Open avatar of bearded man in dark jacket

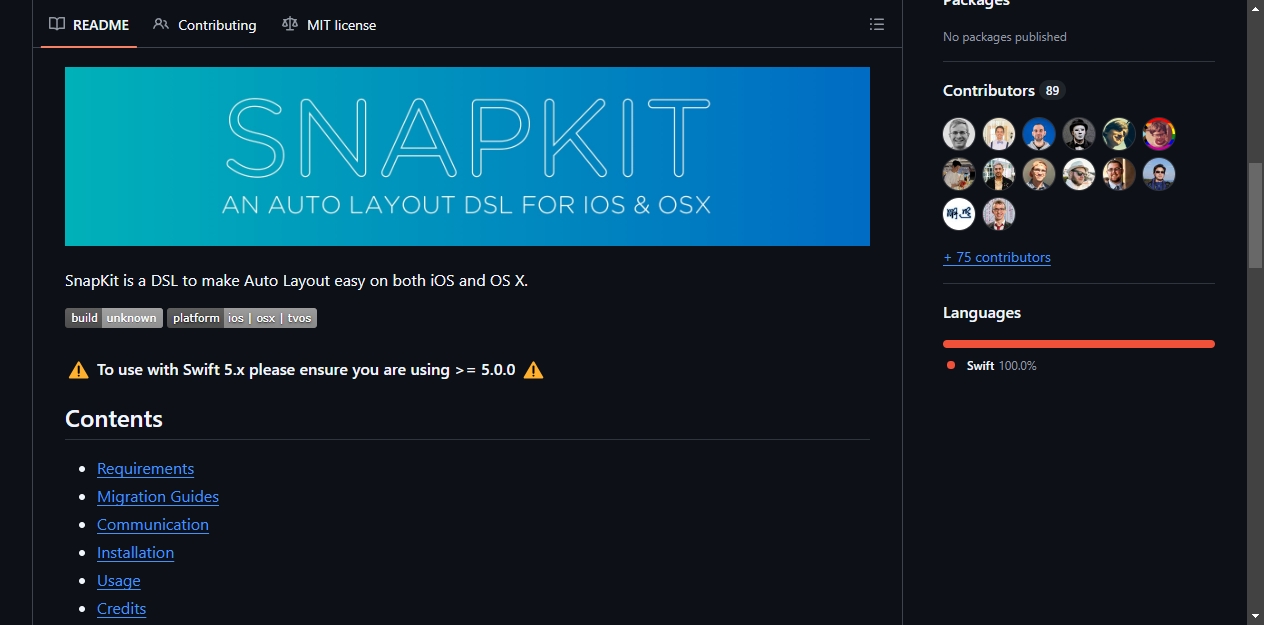[999, 174]
